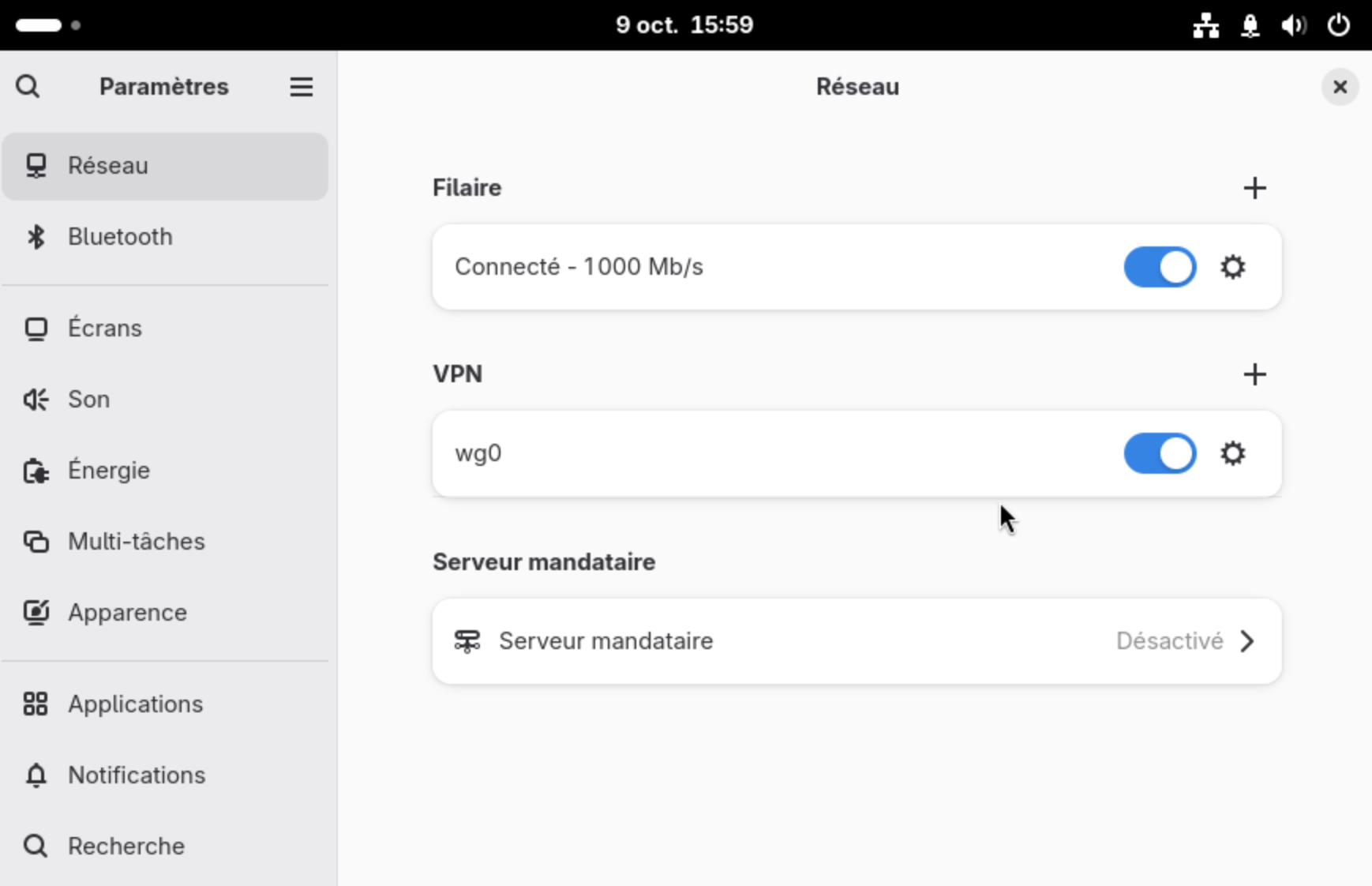This screenshot has width=1372, height=886.
Task: Click the volume icon in top bar
Action: (1293, 25)
